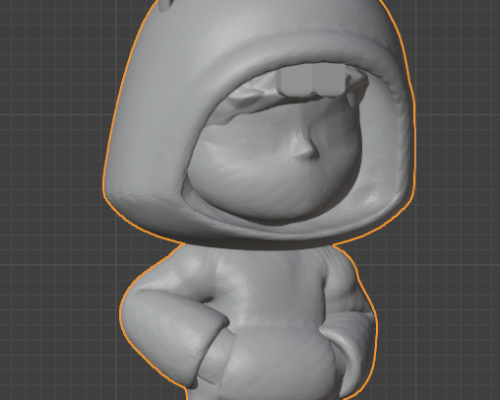
Task: Click the right front tooth of the hood
Action: [329, 80]
